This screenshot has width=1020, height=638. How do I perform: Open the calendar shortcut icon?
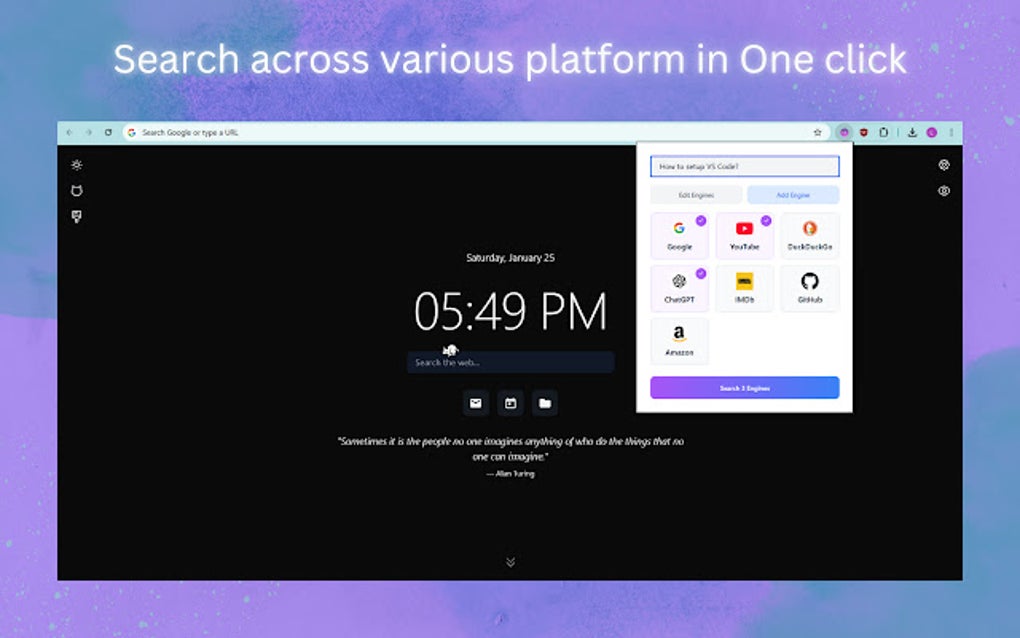tap(509, 402)
